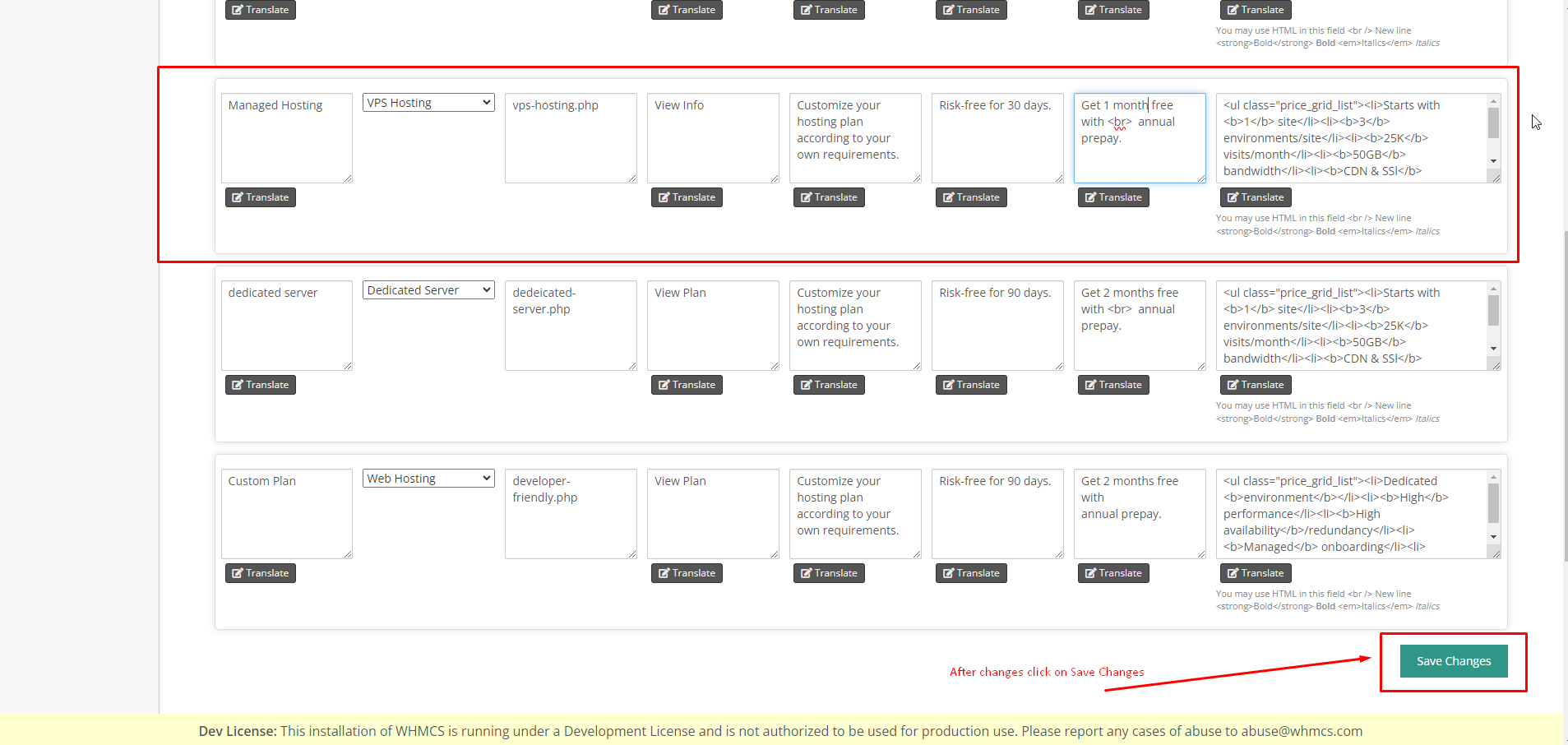Image resolution: width=1568 pixels, height=745 pixels.
Task: Open the Dedicated Server dropdown
Action: [x=428, y=290]
